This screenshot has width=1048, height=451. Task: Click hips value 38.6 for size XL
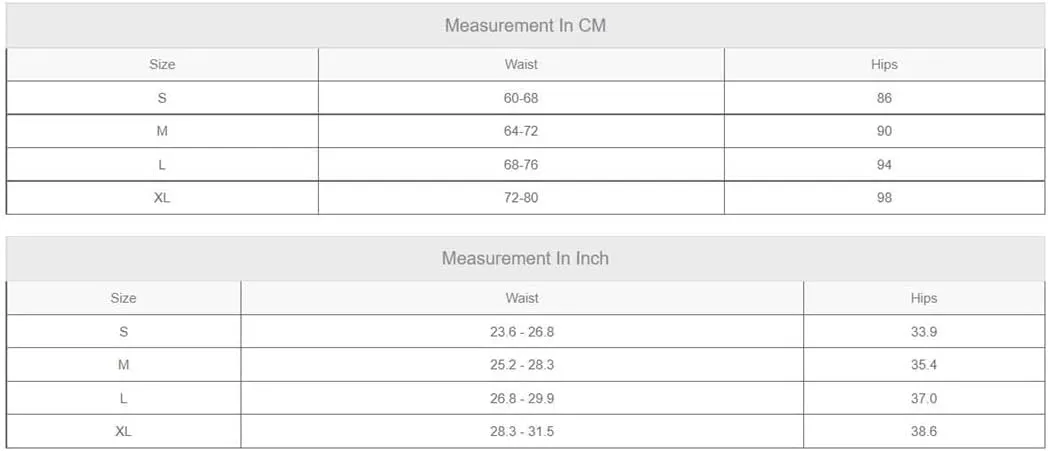[x=924, y=432]
